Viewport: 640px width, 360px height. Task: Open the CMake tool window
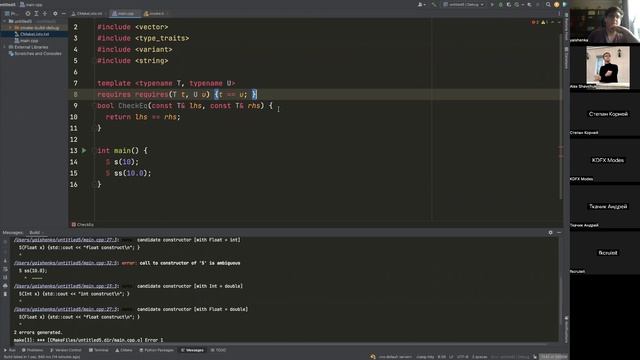coord(124,350)
